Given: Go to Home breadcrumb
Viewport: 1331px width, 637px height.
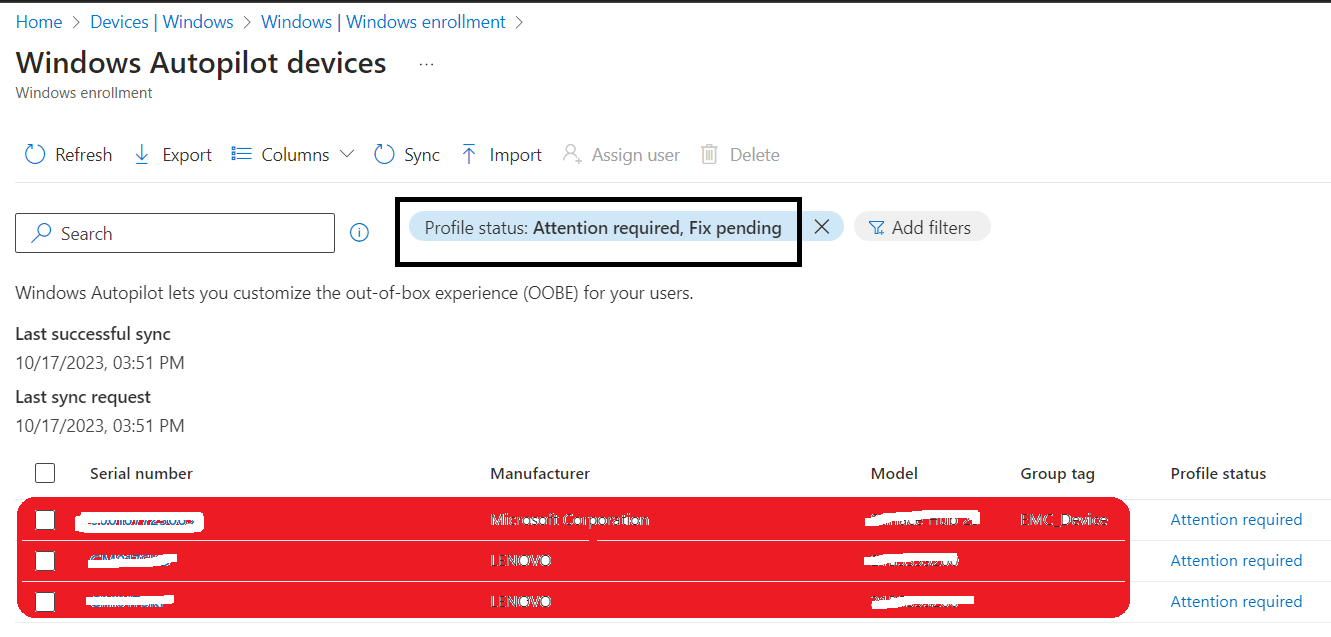Looking at the screenshot, I should 39,21.
